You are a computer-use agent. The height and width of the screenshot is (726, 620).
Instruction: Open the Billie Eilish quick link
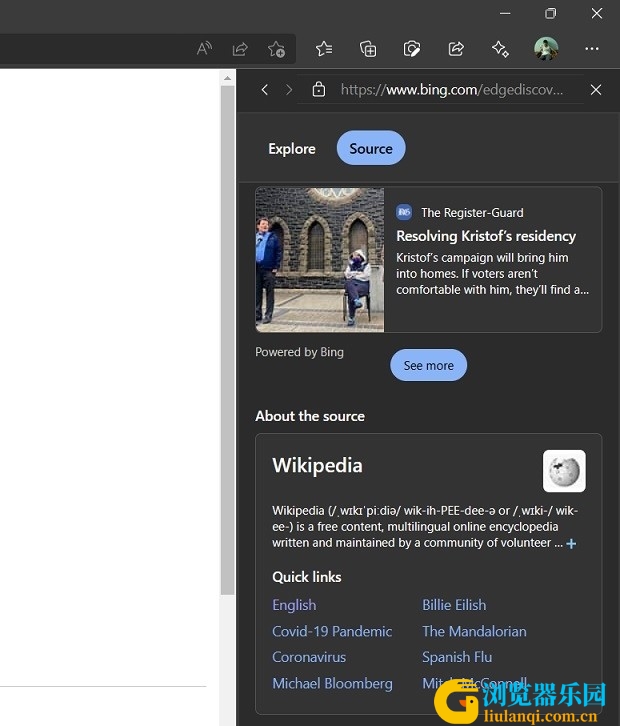click(454, 605)
